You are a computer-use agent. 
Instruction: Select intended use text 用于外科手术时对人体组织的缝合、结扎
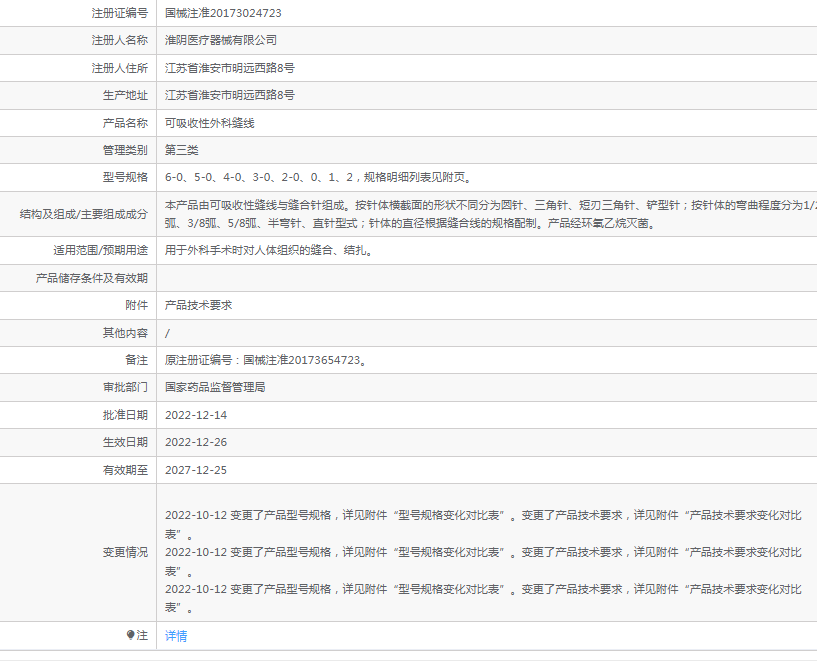click(x=269, y=251)
